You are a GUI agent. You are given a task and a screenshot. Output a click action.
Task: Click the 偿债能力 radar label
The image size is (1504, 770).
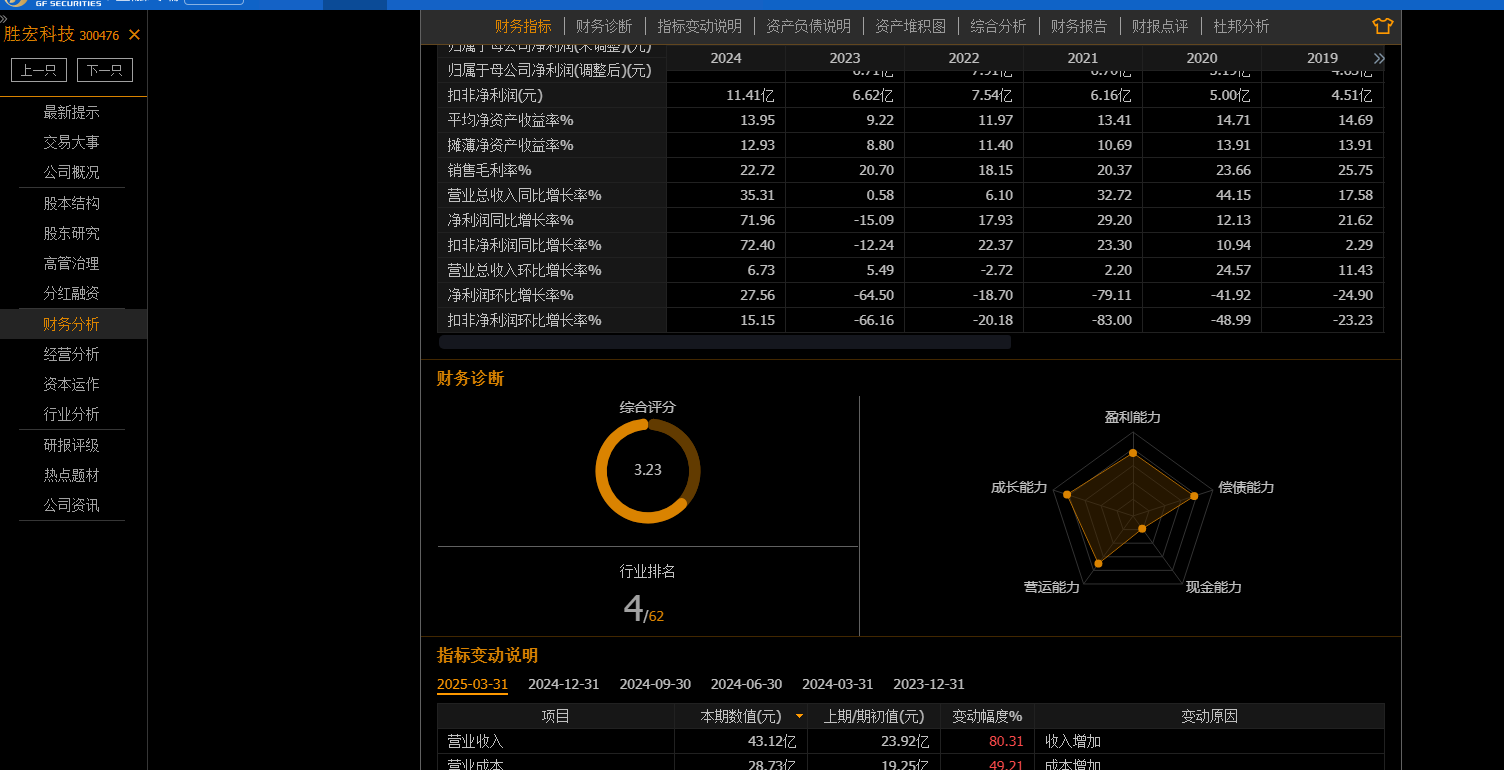(1246, 487)
